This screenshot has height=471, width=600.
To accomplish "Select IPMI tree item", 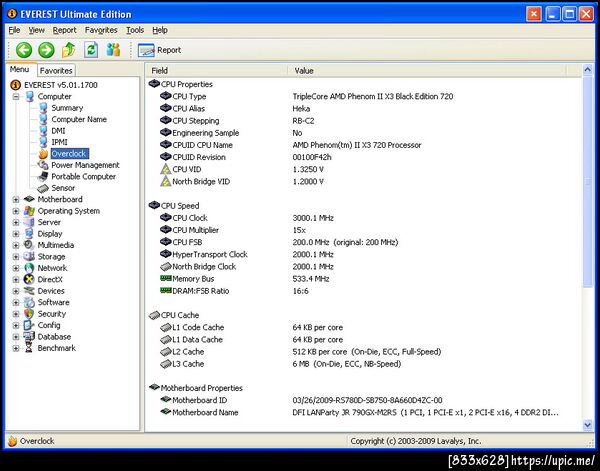I will pos(59,142).
